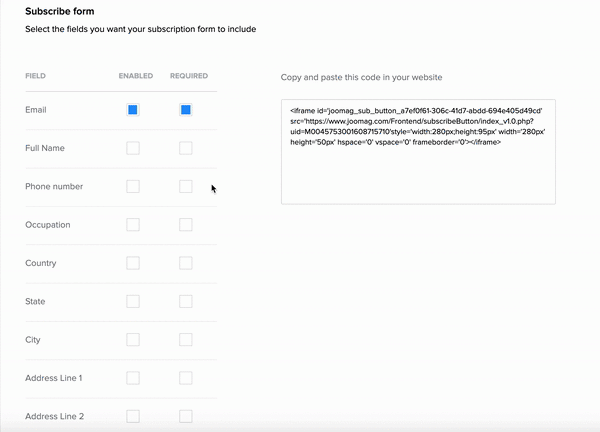
Task: Mark Occupation as required
Action: click(x=186, y=225)
